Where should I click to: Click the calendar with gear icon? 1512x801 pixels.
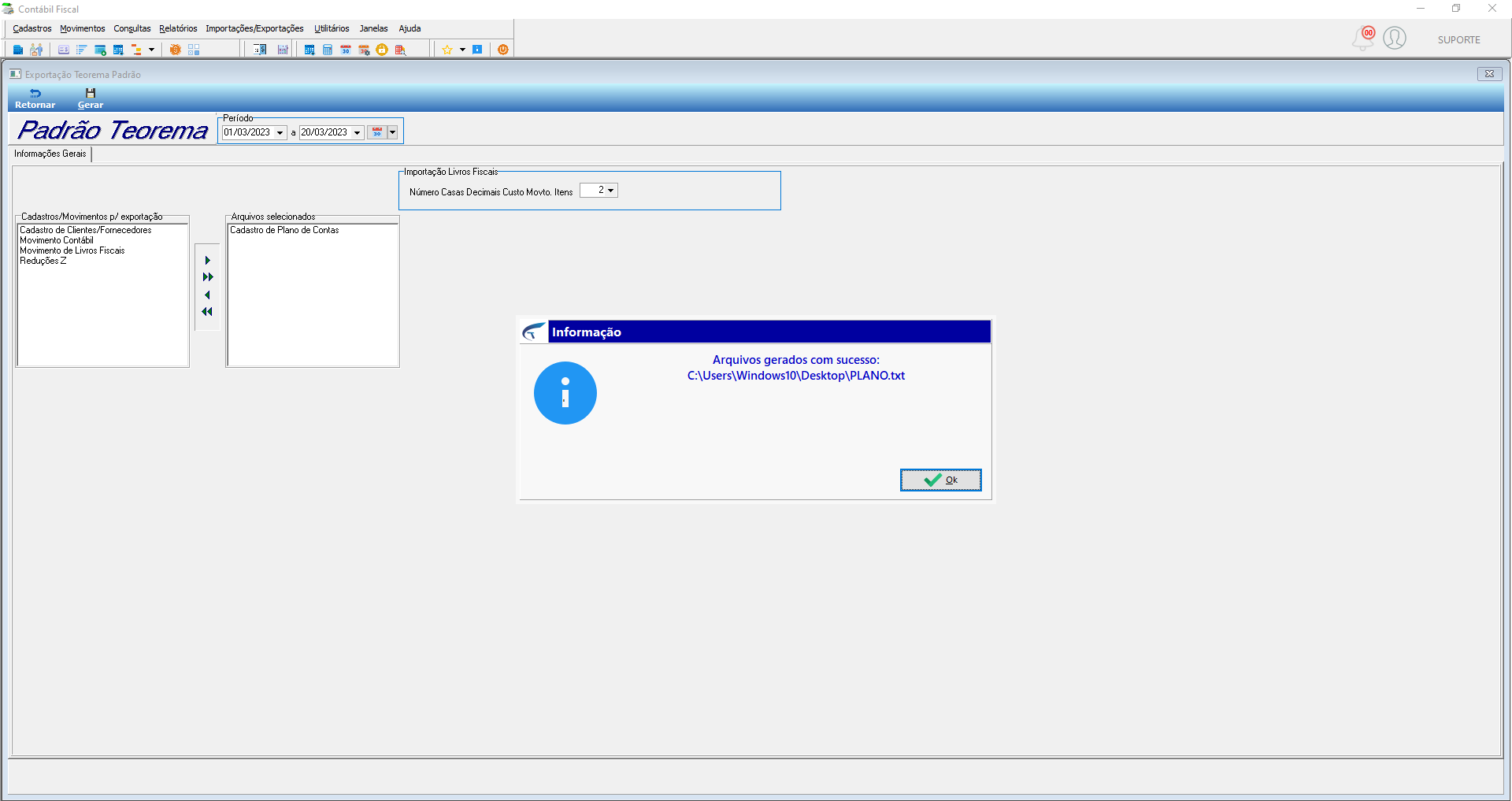pos(364,50)
